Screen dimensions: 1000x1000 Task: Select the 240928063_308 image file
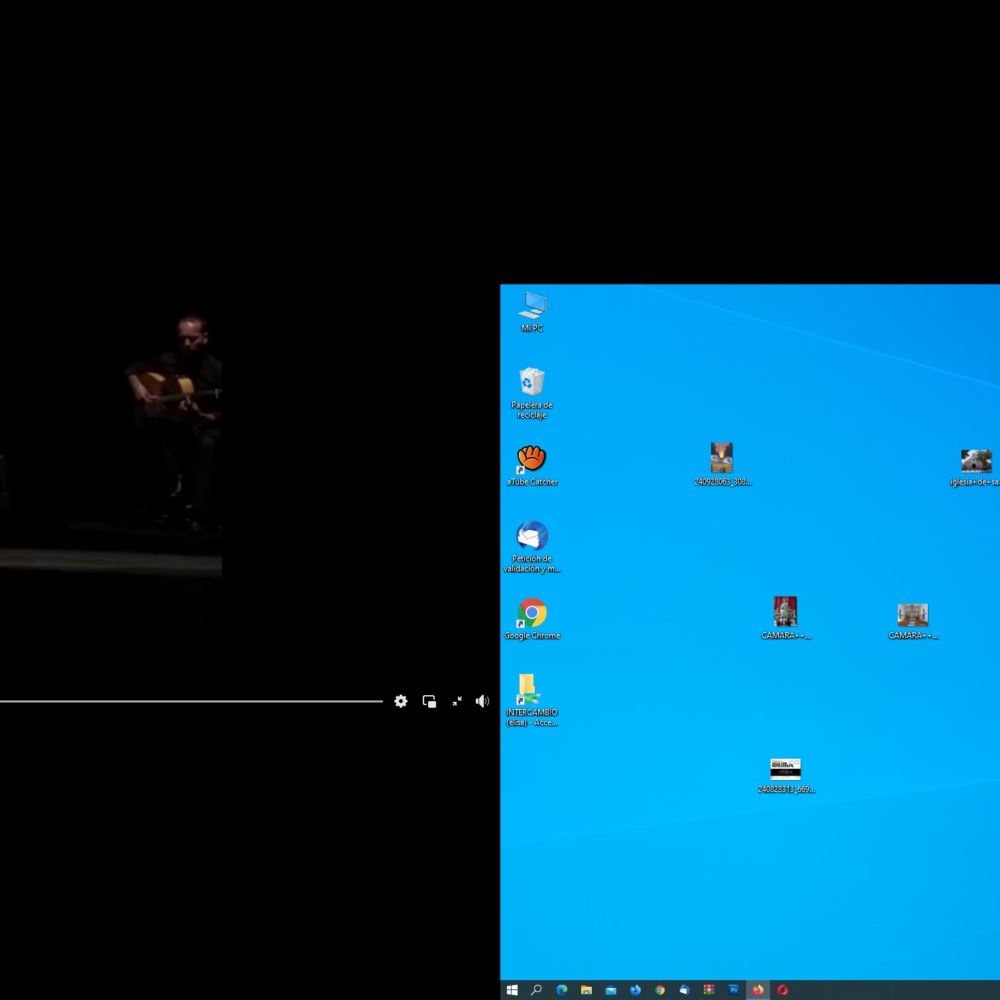pos(722,459)
